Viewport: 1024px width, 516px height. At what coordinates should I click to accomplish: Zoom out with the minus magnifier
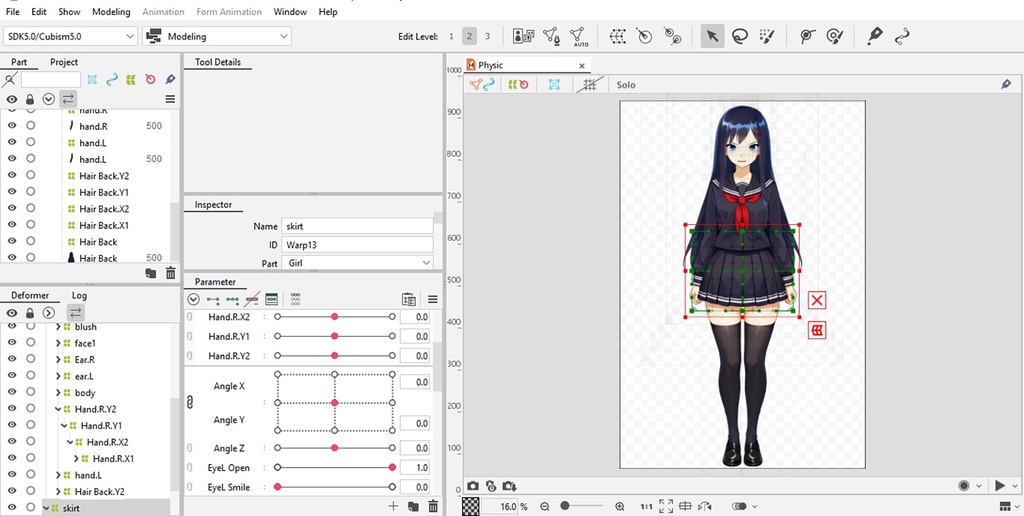(545, 506)
